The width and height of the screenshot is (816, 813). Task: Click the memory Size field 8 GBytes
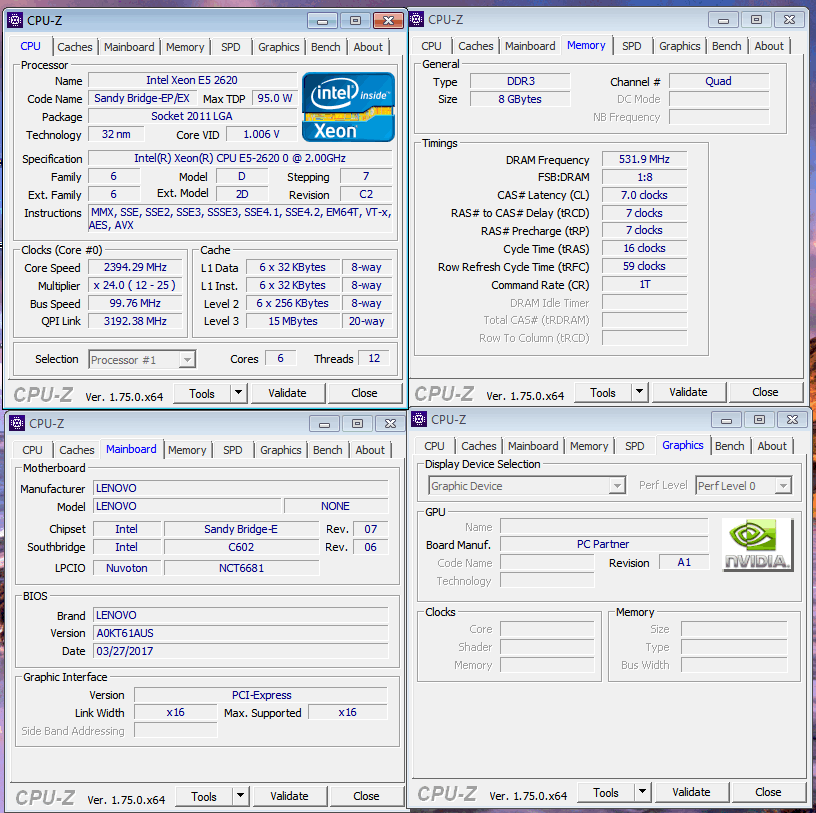(x=520, y=99)
